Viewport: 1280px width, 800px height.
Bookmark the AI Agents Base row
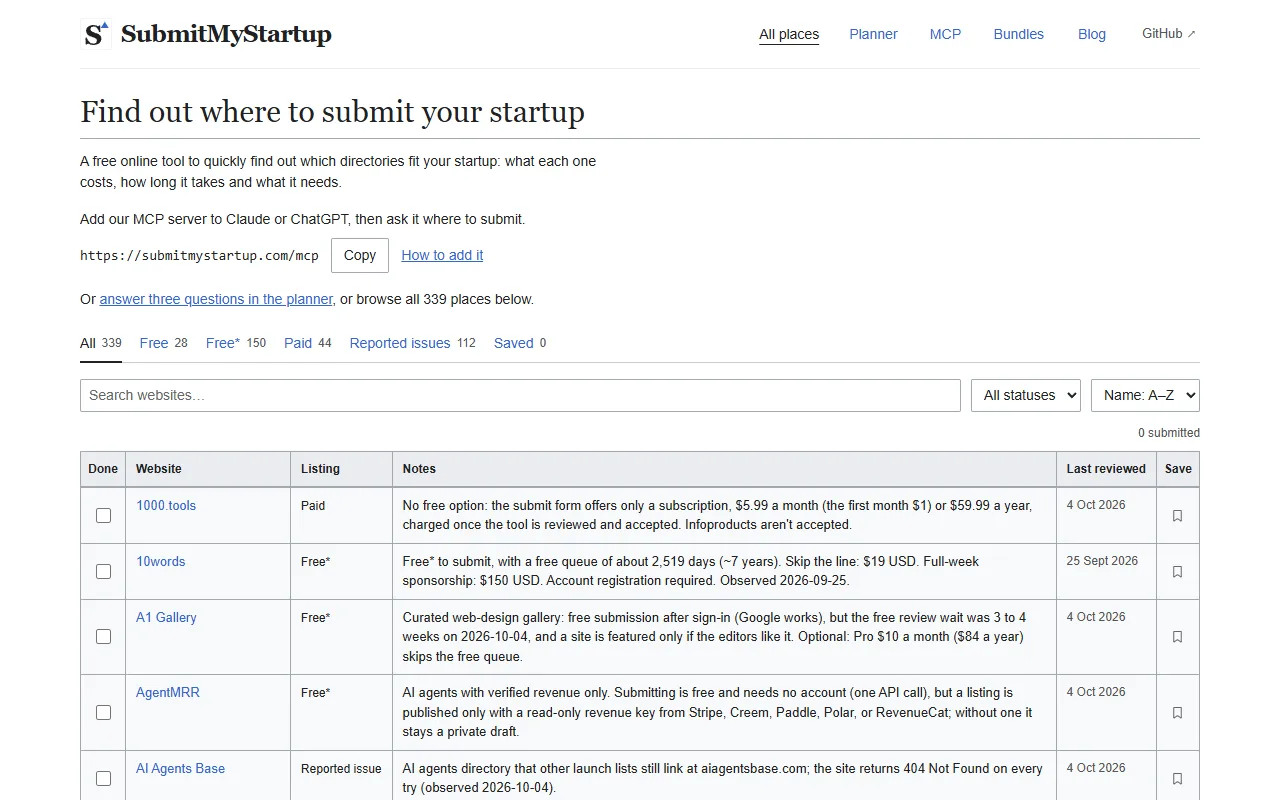point(1177,778)
